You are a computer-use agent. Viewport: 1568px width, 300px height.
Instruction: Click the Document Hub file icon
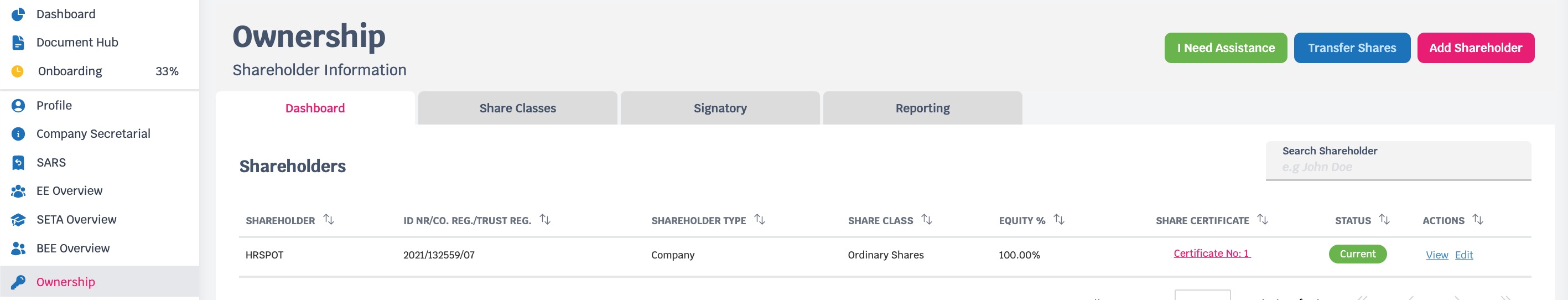pos(18,43)
